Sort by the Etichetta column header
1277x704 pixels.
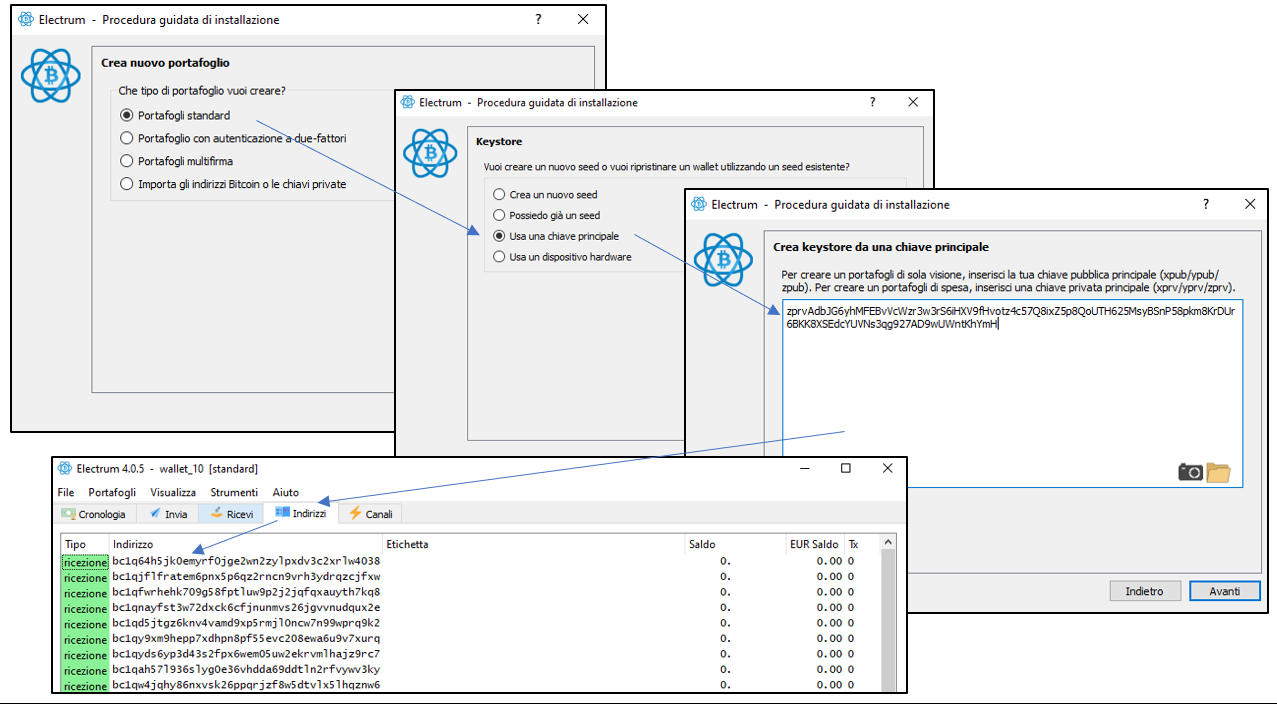pyautogui.click(x=534, y=544)
